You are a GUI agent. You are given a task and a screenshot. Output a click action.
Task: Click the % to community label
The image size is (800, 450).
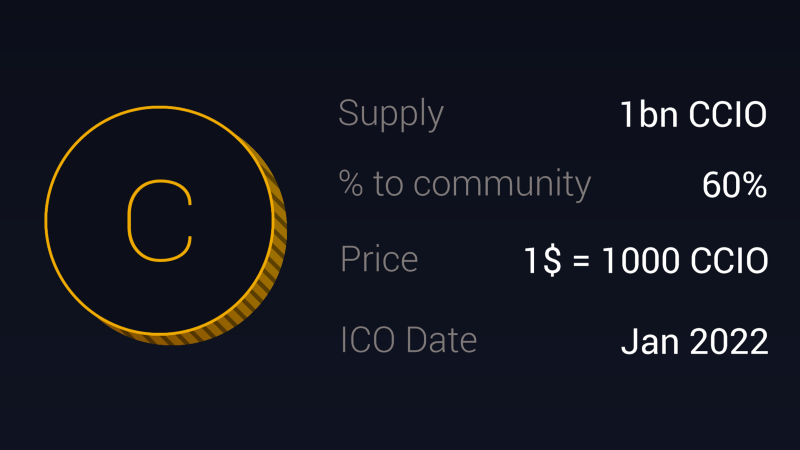click(x=465, y=184)
